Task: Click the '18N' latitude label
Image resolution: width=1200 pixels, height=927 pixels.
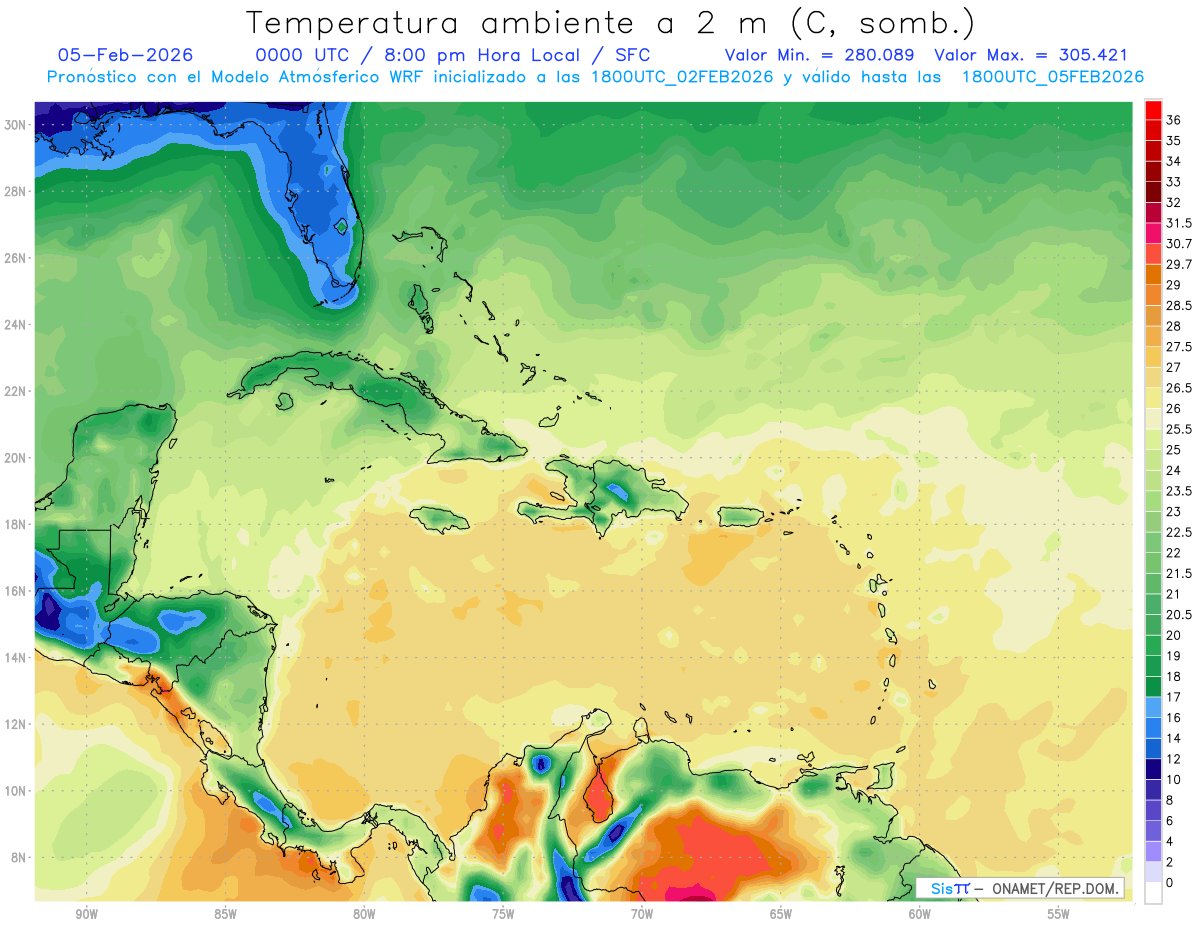Action: [16, 524]
